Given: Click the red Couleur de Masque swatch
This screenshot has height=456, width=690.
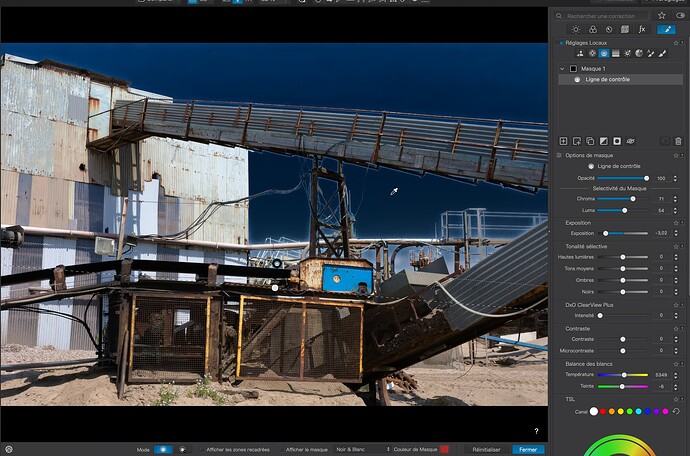Looking at the screenshot, I should point(444,449).
